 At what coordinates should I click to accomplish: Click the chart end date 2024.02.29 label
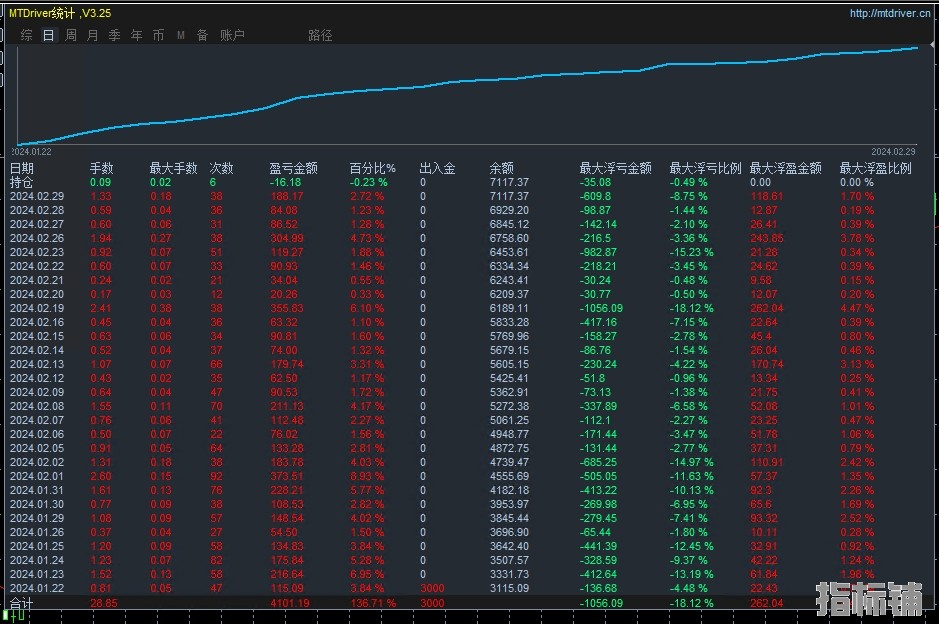point(893,152)
